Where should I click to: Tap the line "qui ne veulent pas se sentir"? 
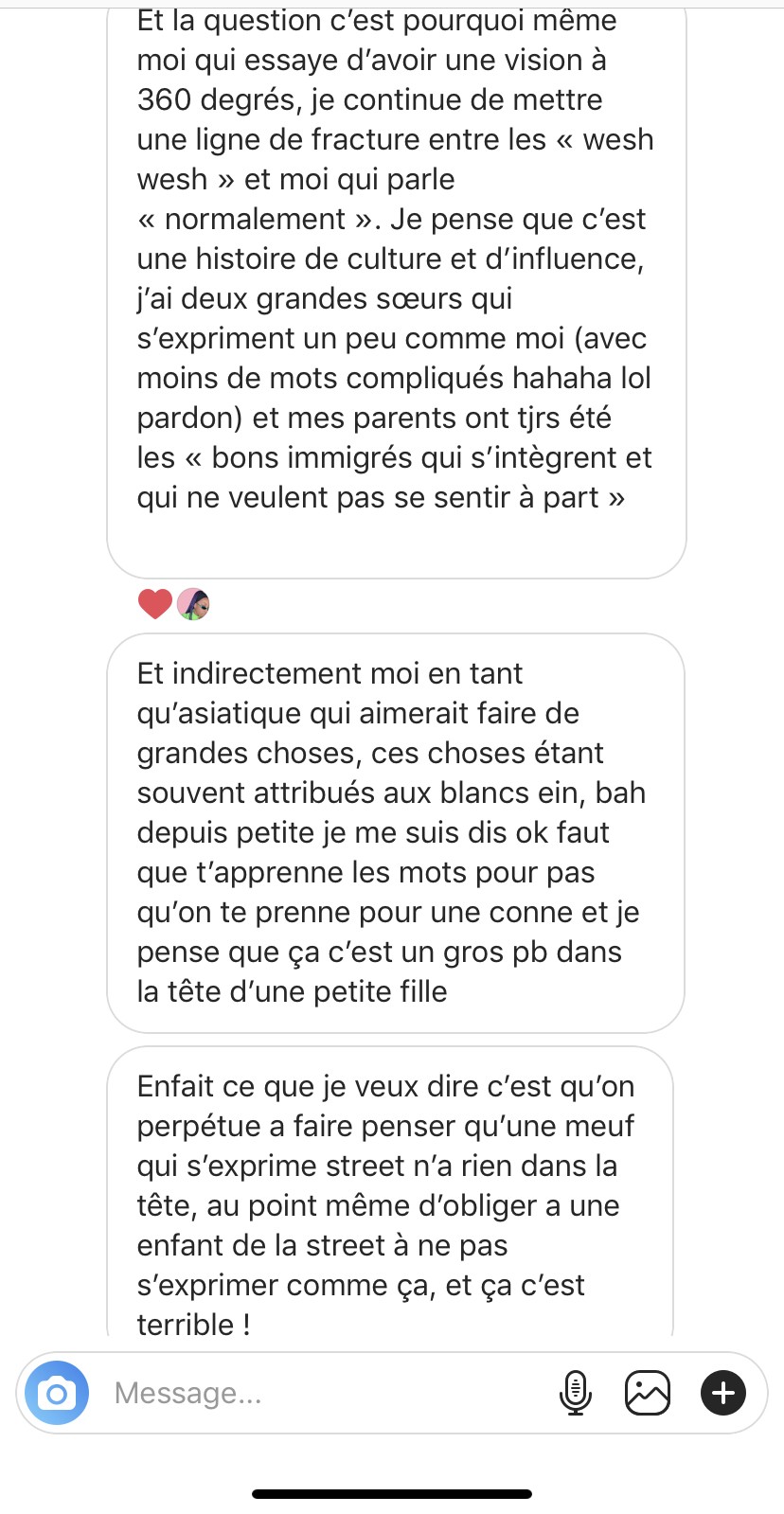381,497
